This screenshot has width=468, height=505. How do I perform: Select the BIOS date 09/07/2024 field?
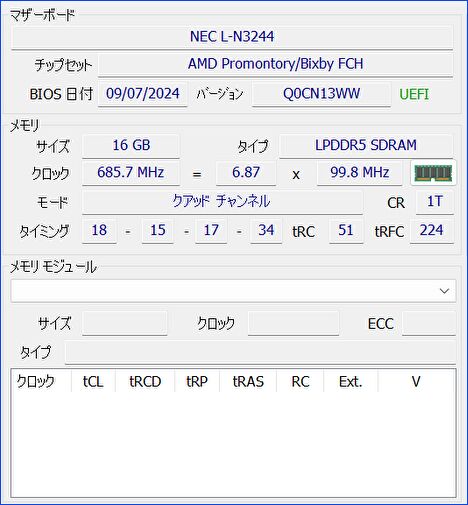[x=143, y=94]
